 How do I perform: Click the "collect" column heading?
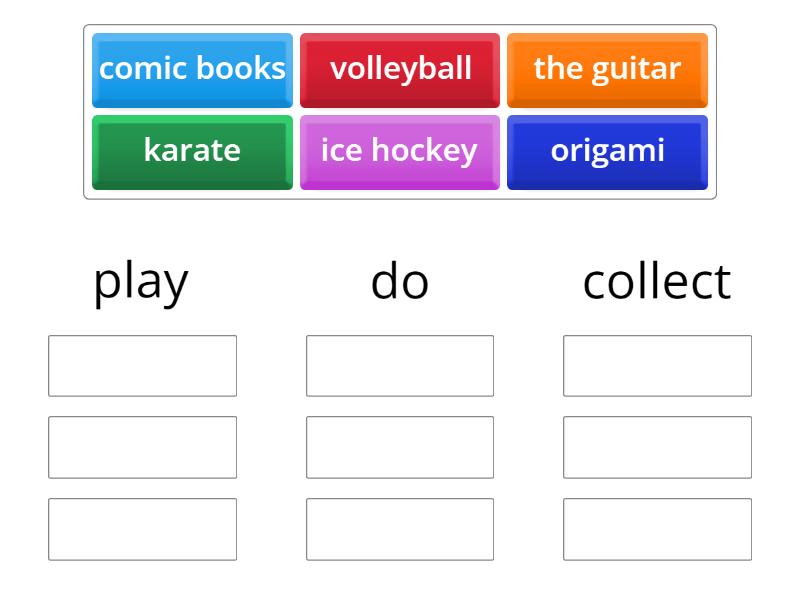click(x=657, y=281)
